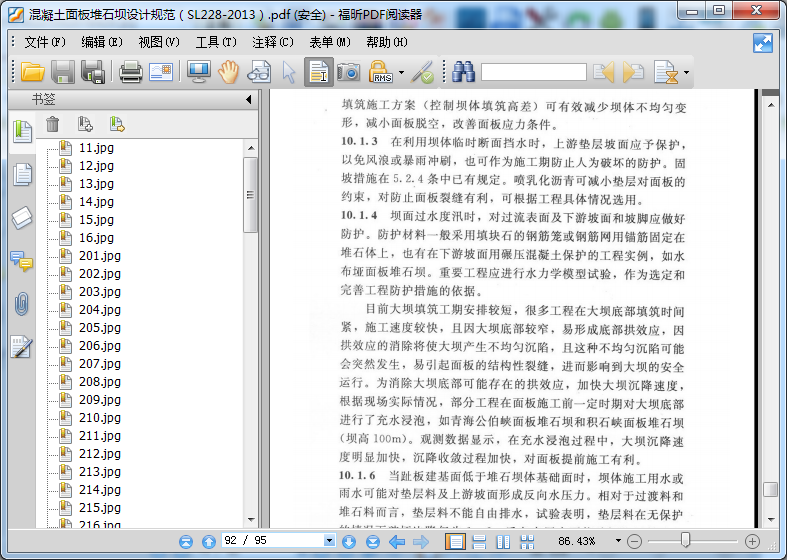This screenshot has width=787, height=560.
Task: Open the toolbar overflow dropdown arrow
Action: [686, 73]
